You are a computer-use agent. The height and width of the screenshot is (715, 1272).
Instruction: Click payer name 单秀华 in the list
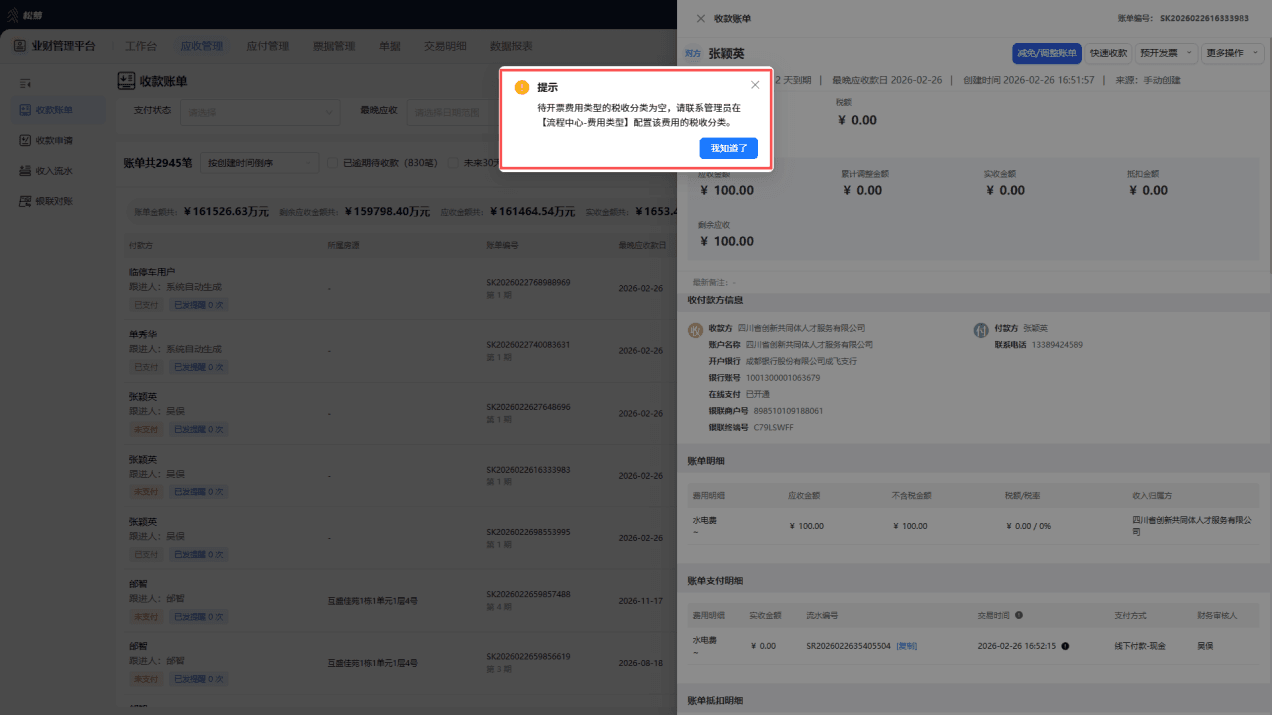coord(143,334)
